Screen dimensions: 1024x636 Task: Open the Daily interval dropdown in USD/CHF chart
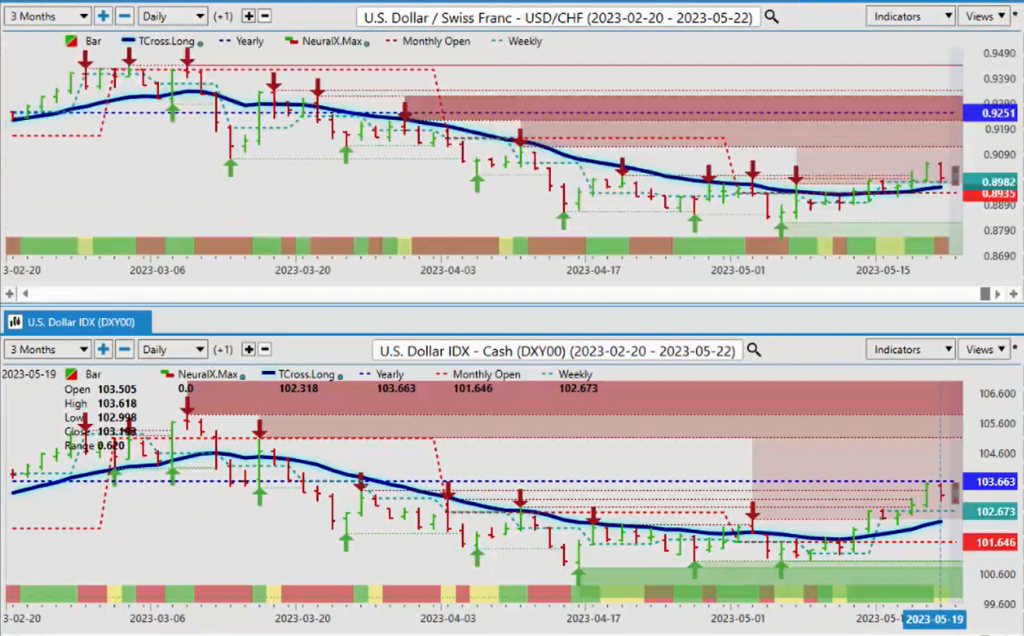point(173,16)
